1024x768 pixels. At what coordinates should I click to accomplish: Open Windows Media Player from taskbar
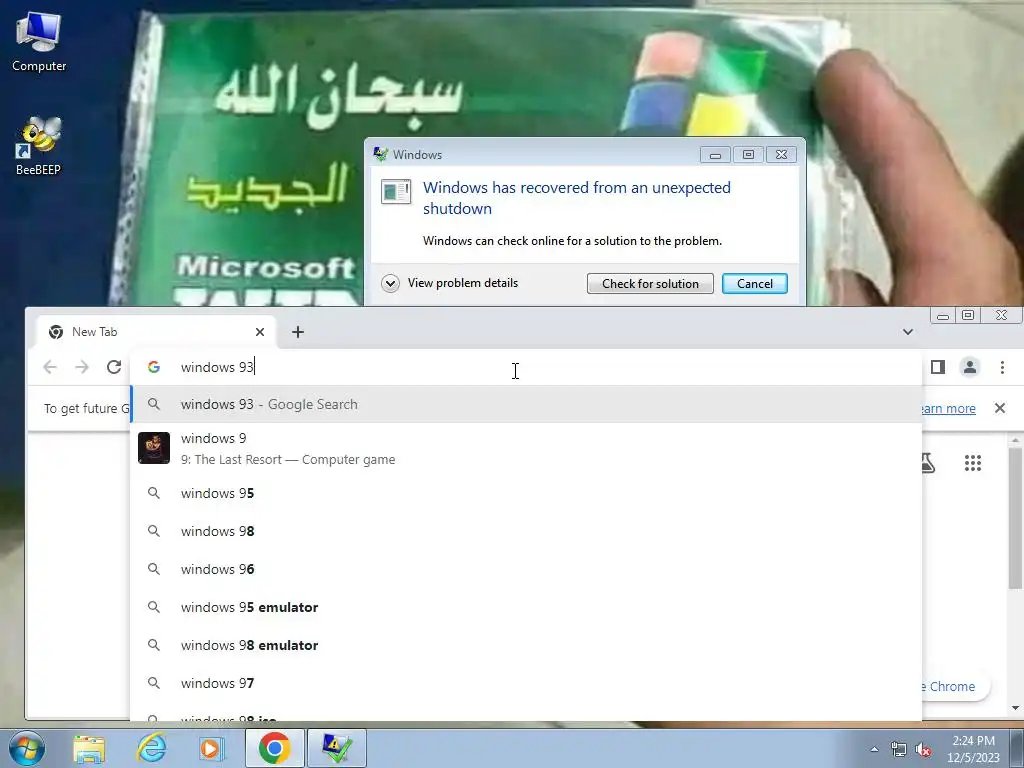(x=211, y=748)
